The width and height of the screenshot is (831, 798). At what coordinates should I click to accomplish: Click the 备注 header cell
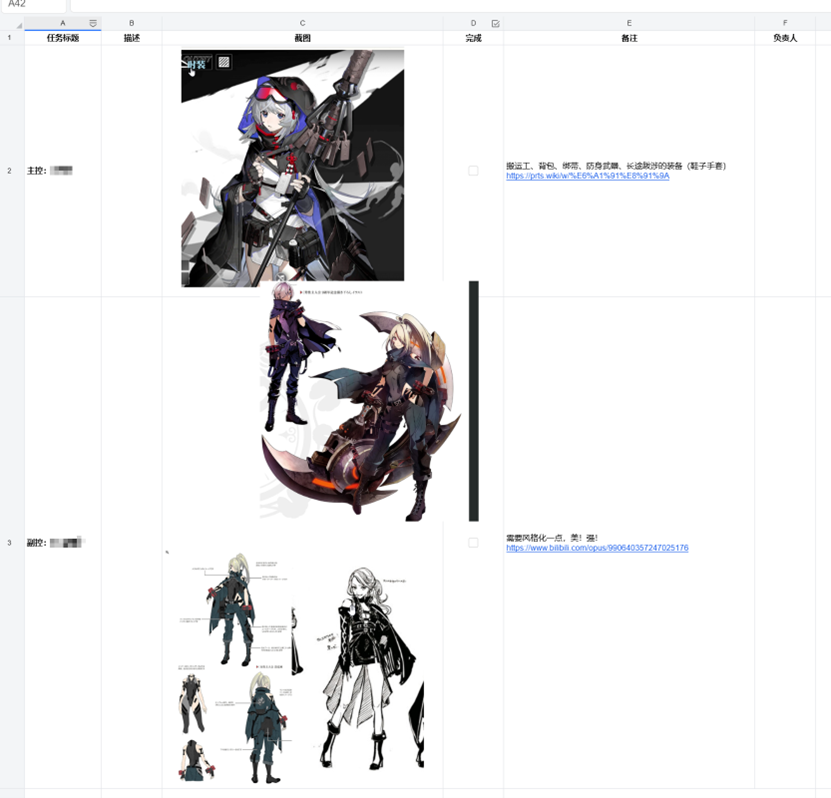tap(629, 38)
